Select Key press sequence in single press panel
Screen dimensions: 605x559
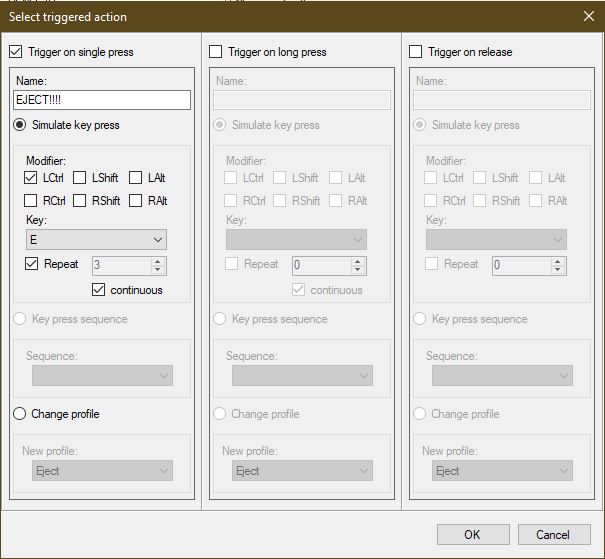[20, 319]
